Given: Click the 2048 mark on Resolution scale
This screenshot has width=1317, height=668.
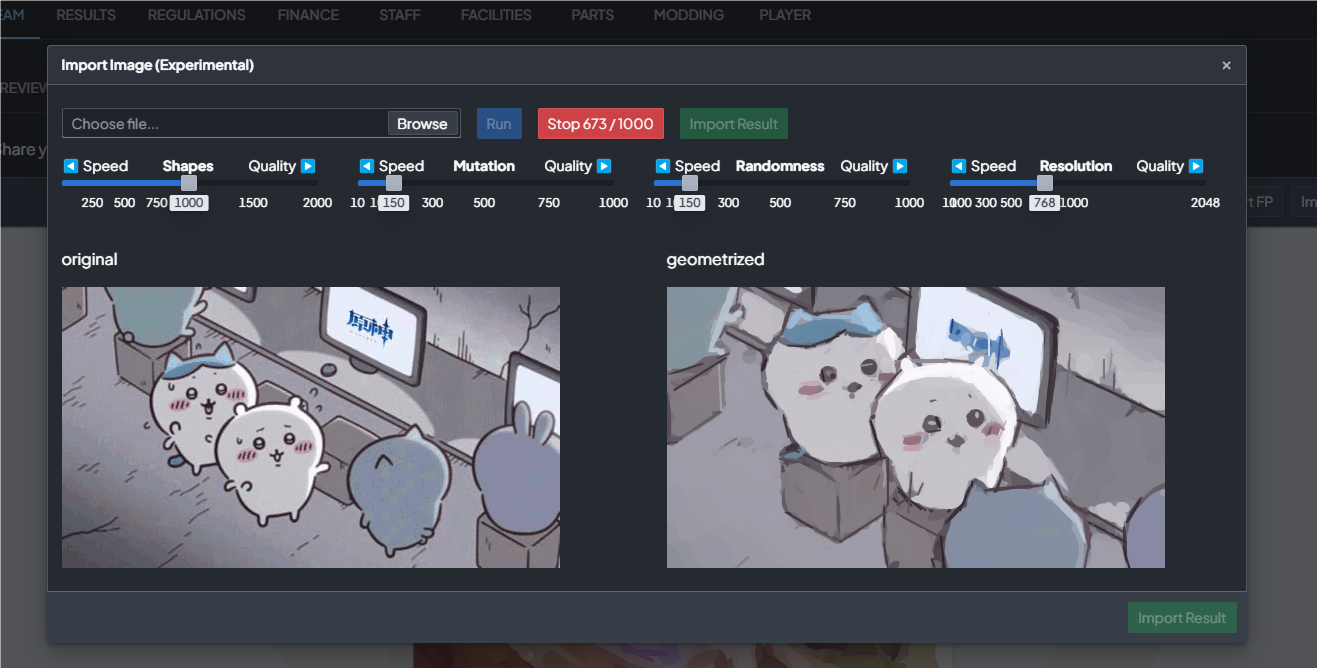Looking at the screenshot, I should pyautogui.click(x=1205, y=203).
